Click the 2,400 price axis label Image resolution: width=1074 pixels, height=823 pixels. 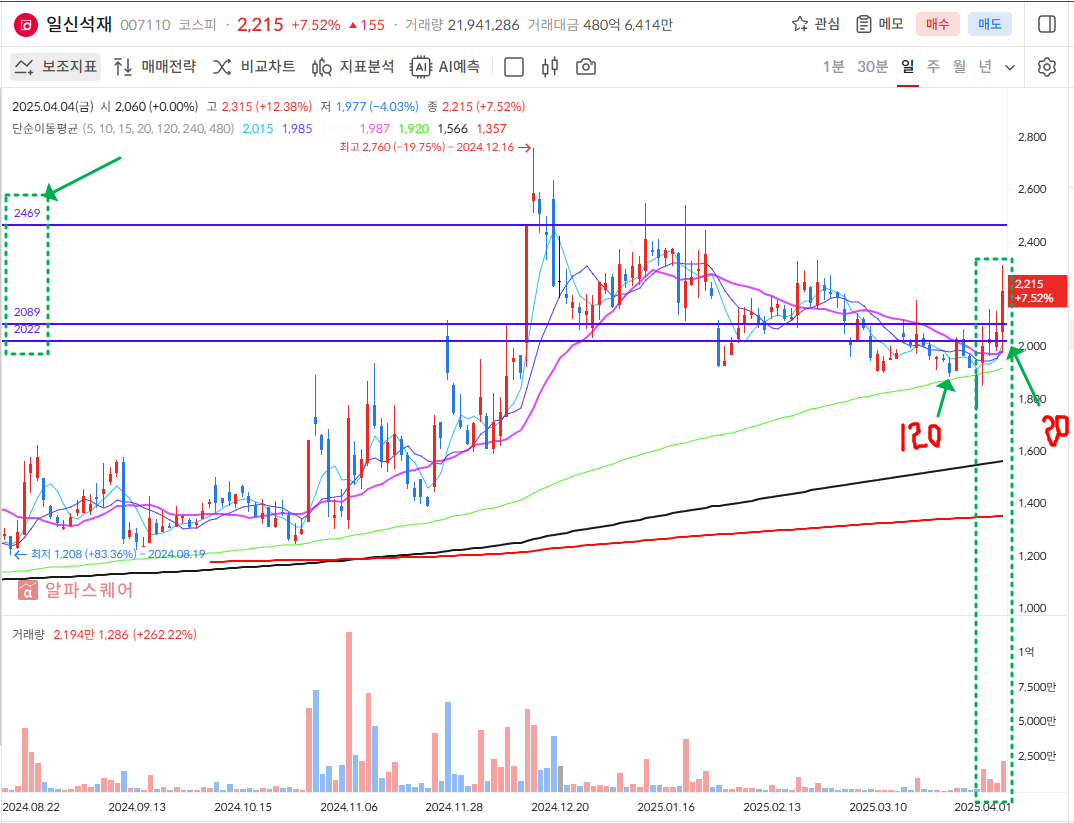(1032, 242)
